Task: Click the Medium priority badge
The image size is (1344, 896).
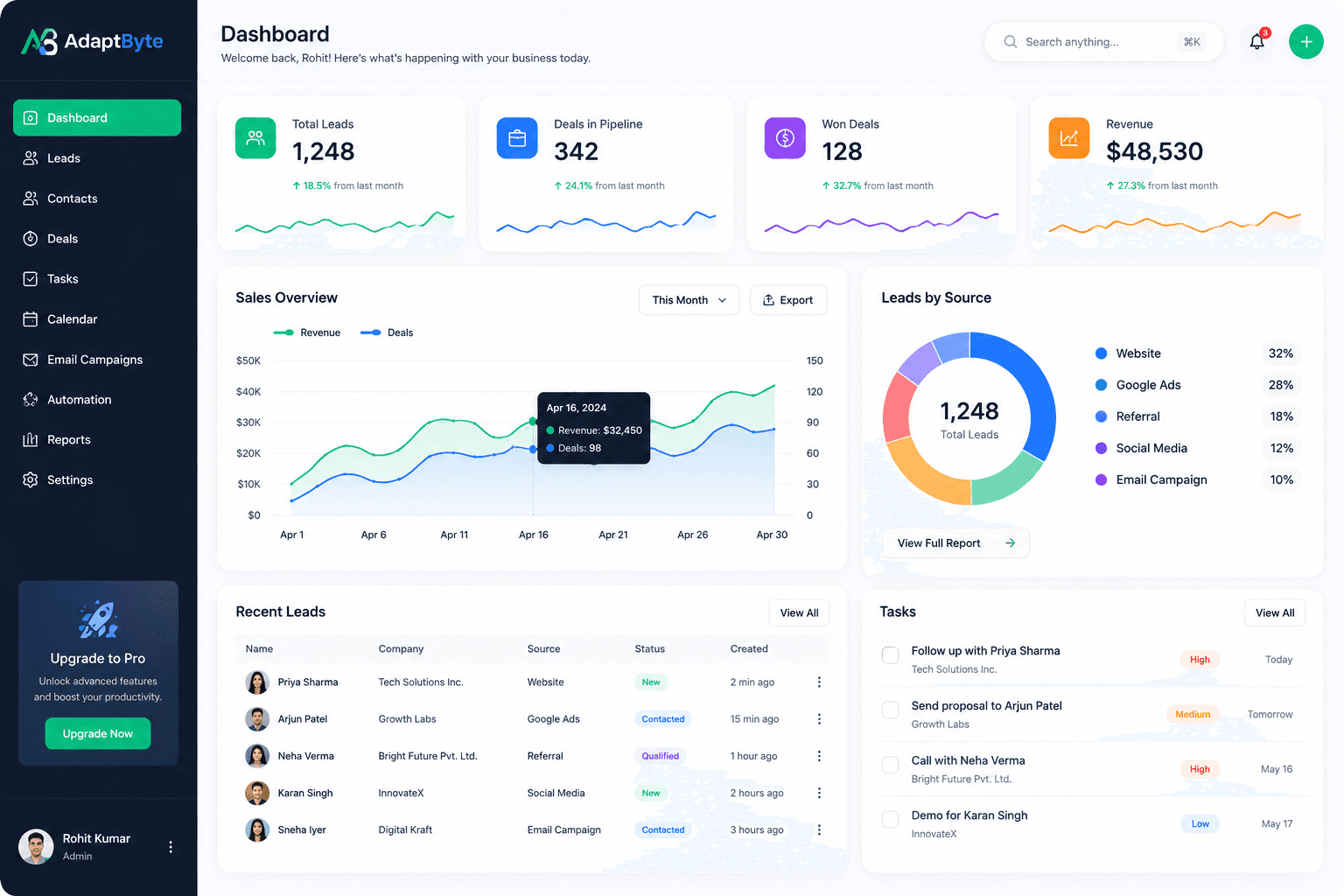Action: click(x=1193, y=715)
